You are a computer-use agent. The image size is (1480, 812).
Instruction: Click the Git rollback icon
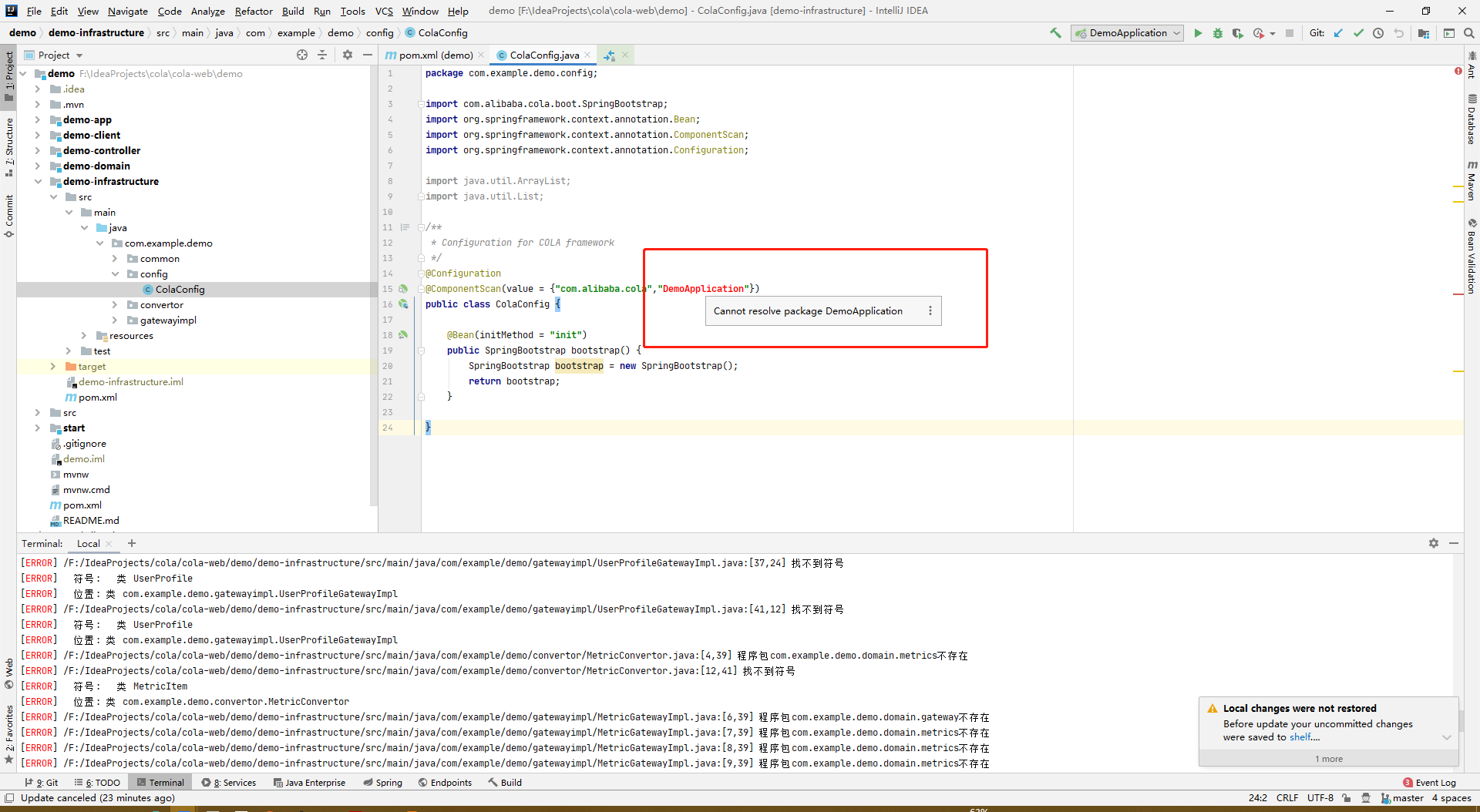(1398, 33)
